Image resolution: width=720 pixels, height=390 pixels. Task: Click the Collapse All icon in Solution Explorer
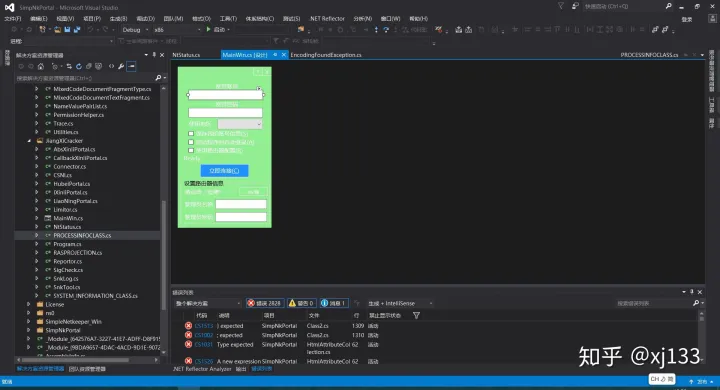pyautogui.click(x=89, y=66)
